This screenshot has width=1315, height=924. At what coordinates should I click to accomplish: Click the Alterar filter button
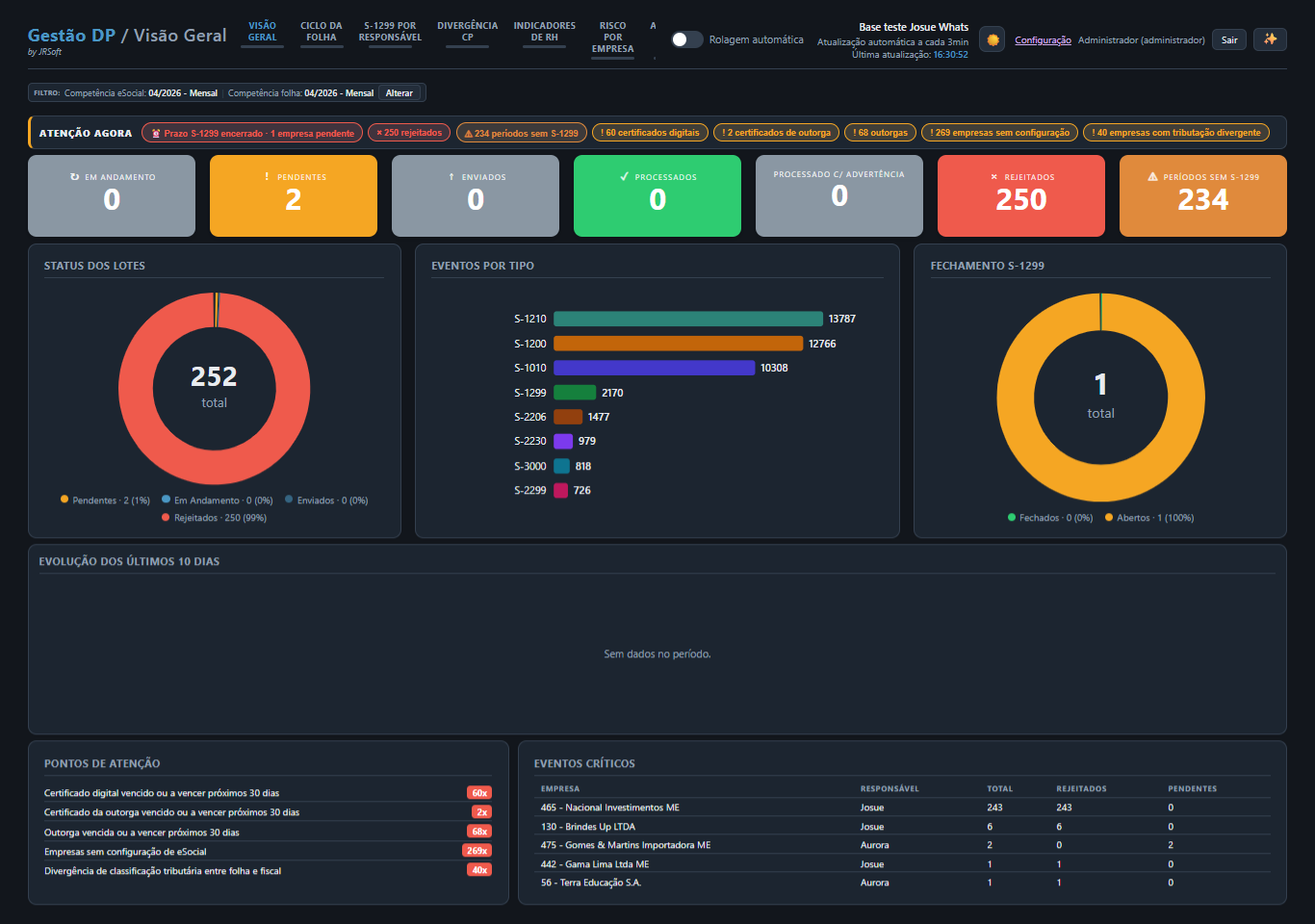point(400,93)
